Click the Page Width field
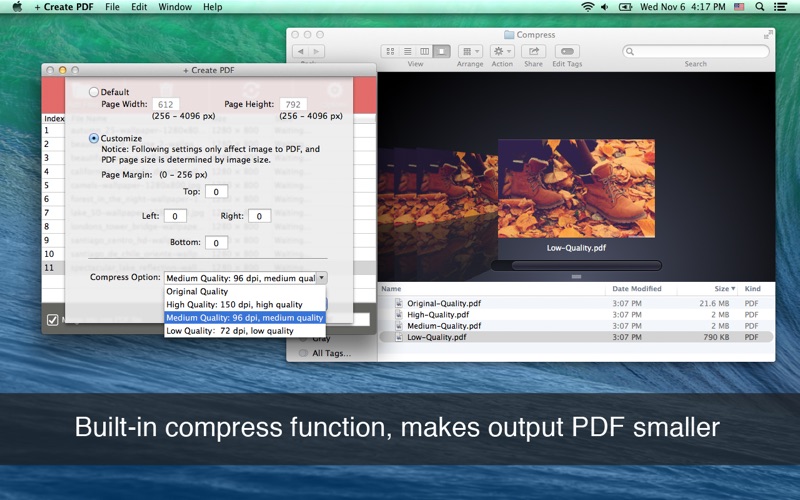Viewport: 800px width, 500px height. (165, 104)
